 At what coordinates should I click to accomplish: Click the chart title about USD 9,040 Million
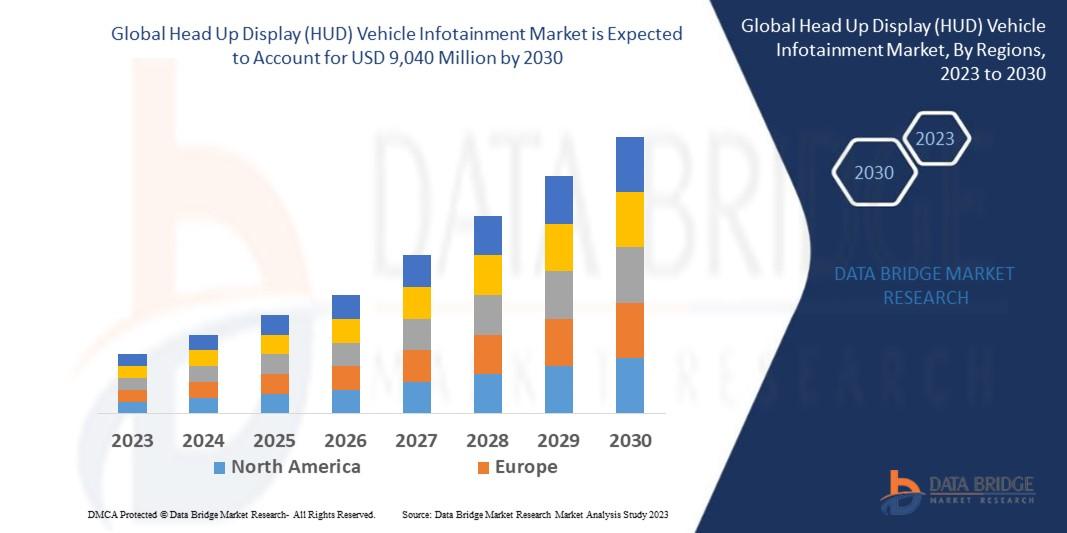tap(396, 46)
